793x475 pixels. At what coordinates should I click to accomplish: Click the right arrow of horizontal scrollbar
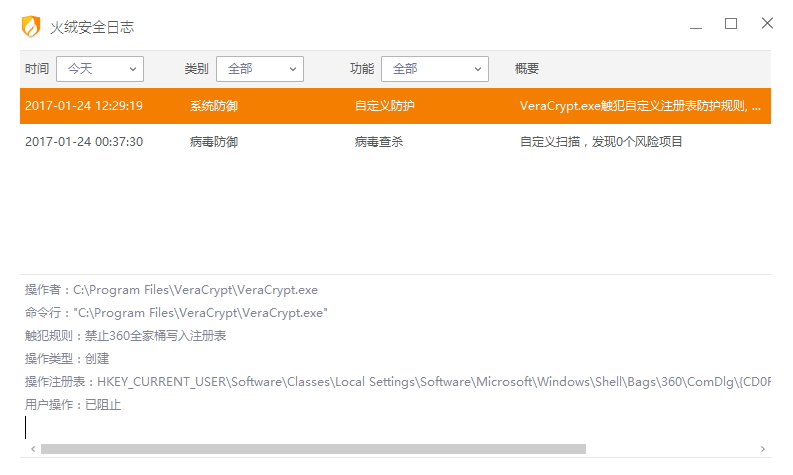(763, 449)
